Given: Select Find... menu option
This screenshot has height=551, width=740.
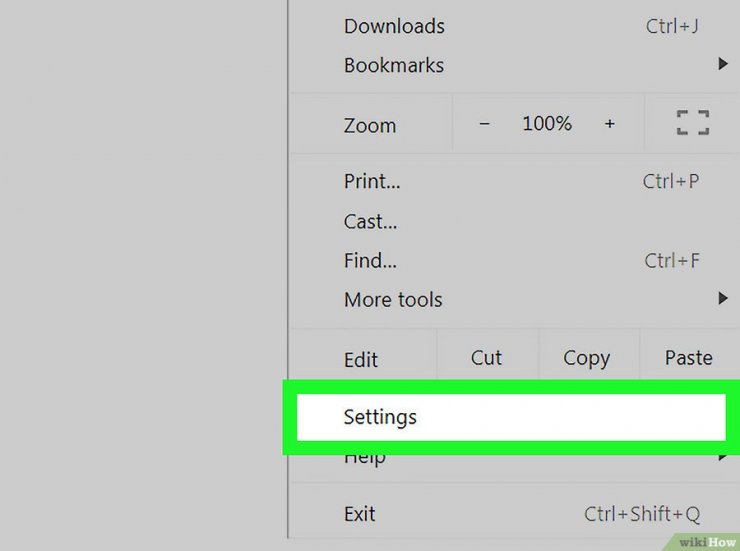Looking at the screenshot, I should (514, 260).
